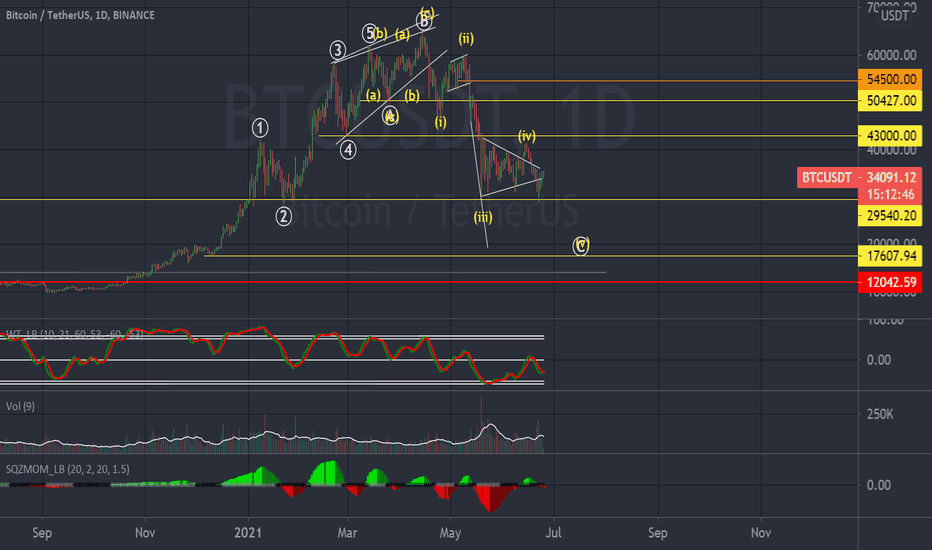Select the yellow (iv) wave label
The image size is (932, 550).
click(x=527, y=136)
